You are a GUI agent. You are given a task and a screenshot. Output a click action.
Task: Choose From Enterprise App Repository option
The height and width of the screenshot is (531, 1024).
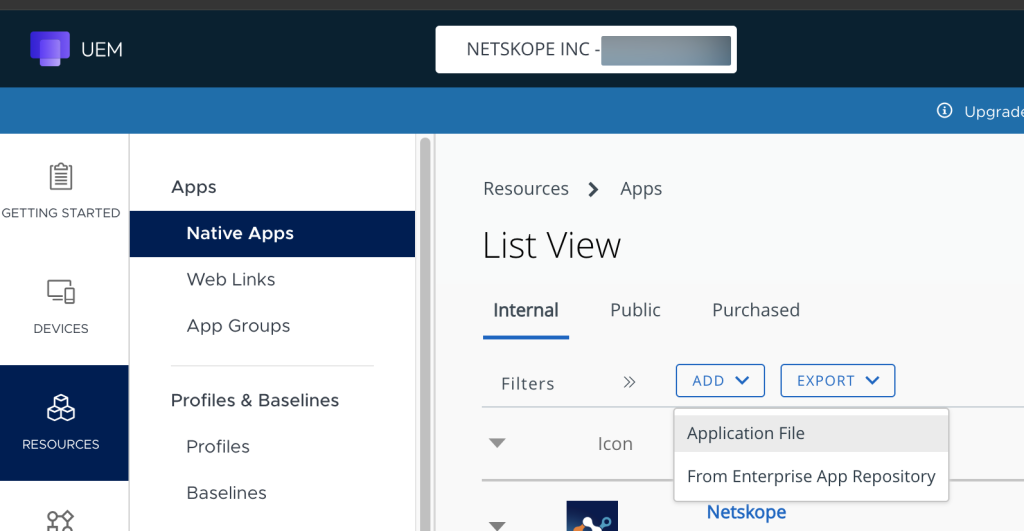point(811,476)
